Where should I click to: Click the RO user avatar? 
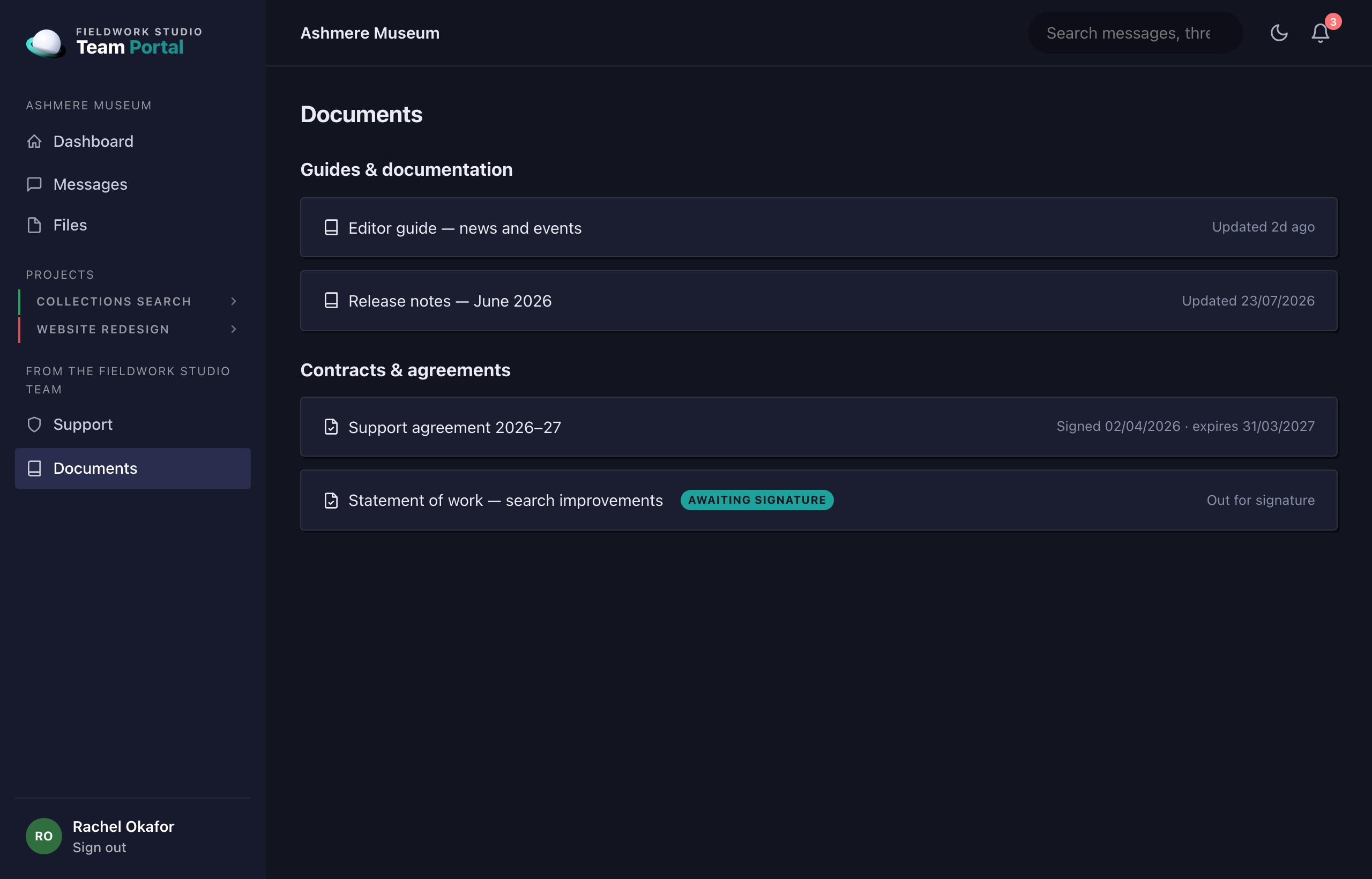point(44,836)
